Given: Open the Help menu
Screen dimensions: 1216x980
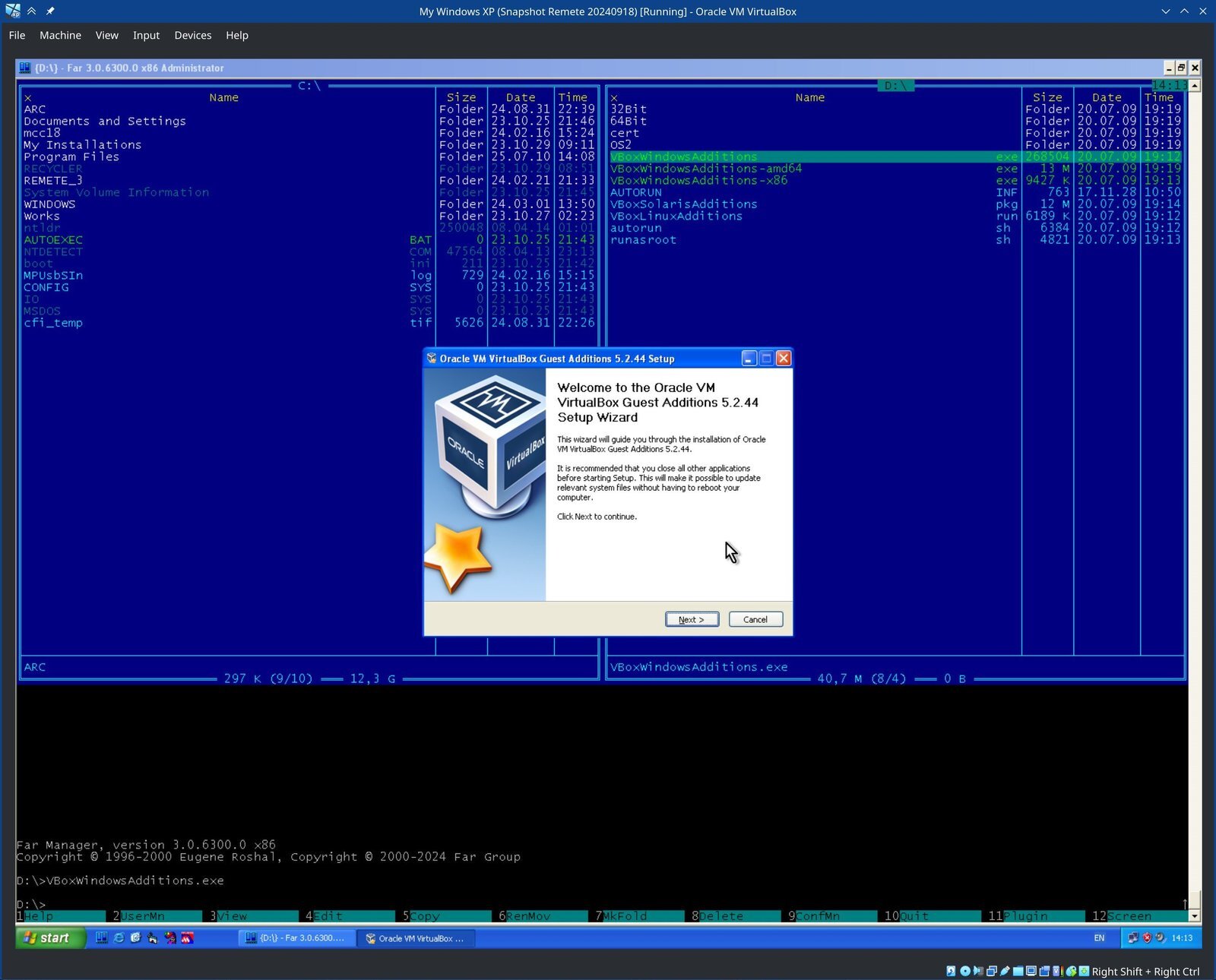Looking at the screenshot, I should pos(236,35).
